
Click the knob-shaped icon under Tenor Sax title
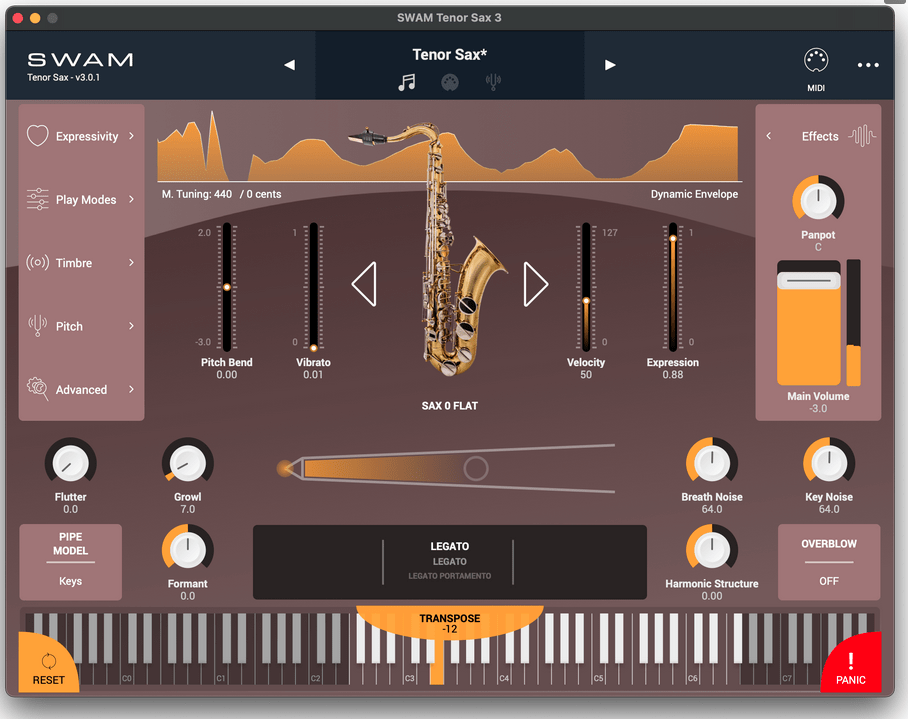click(449, 83)
